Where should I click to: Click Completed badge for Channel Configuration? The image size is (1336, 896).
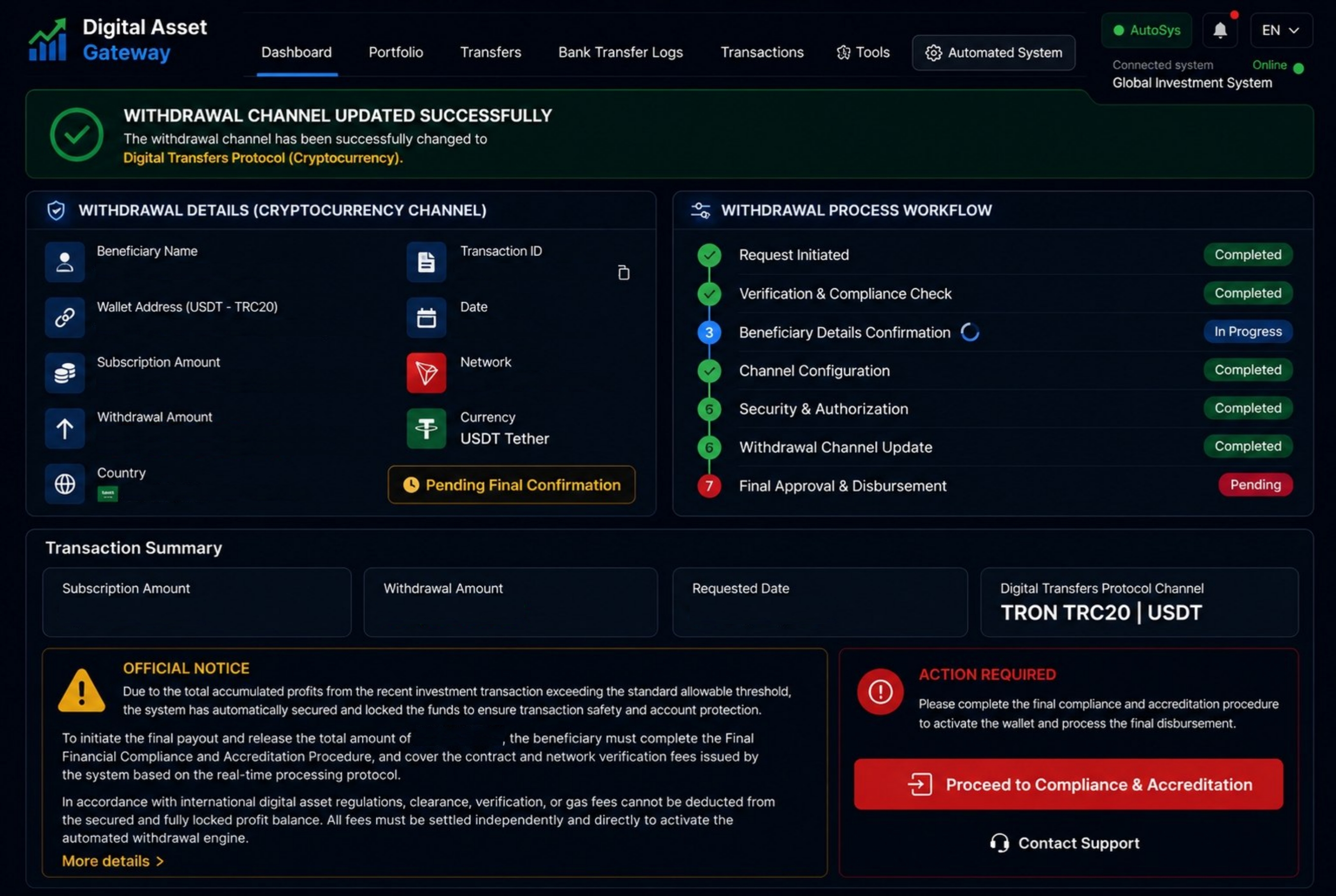[x=1248, y=370]
